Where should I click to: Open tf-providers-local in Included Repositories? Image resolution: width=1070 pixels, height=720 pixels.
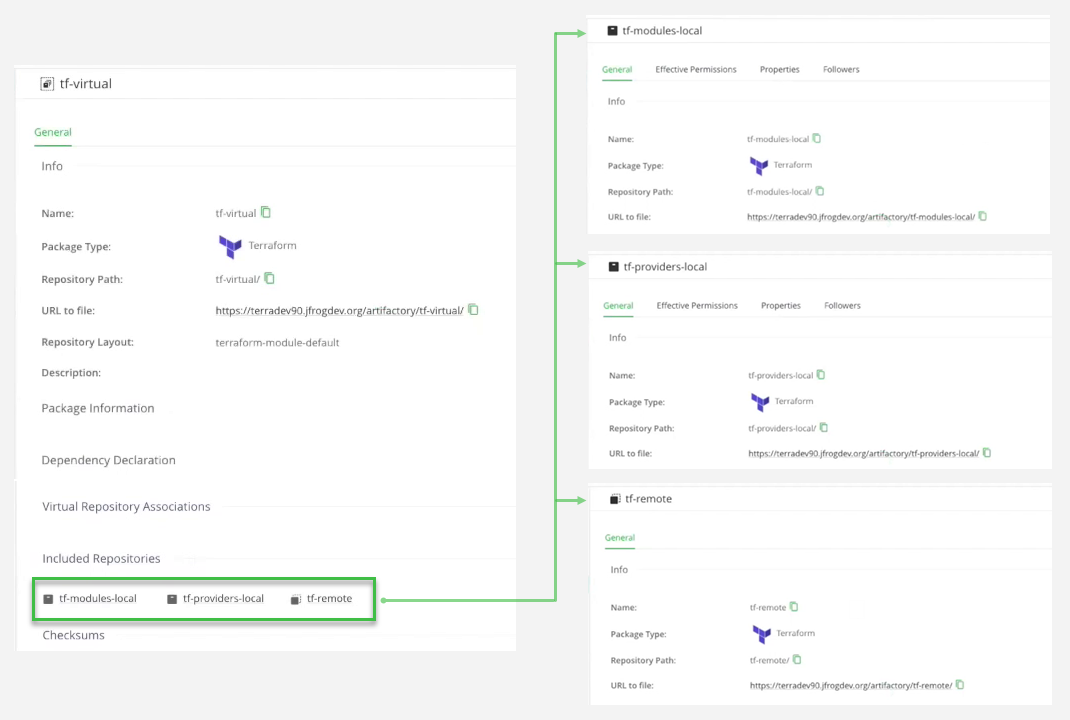[223, 599]
